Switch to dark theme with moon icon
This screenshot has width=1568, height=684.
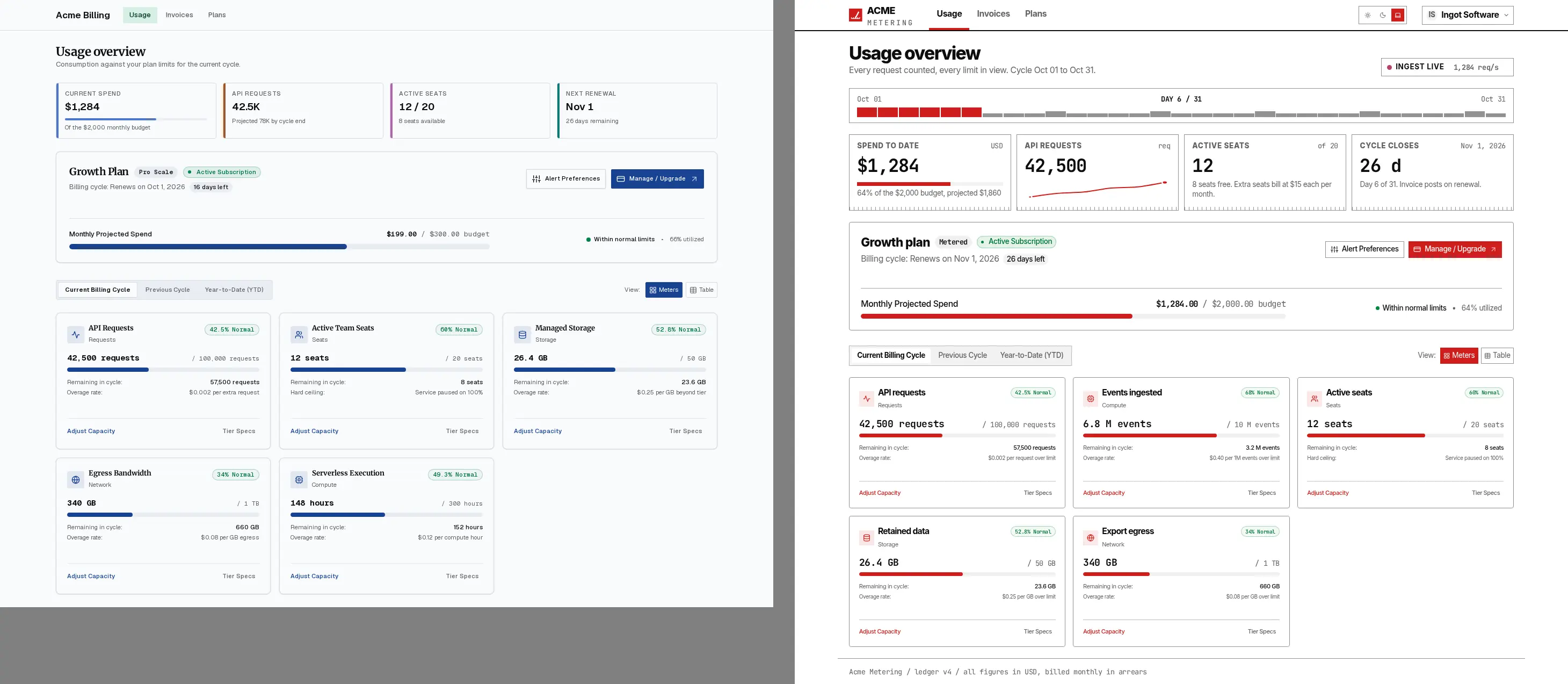click(x=1383, y=15)
